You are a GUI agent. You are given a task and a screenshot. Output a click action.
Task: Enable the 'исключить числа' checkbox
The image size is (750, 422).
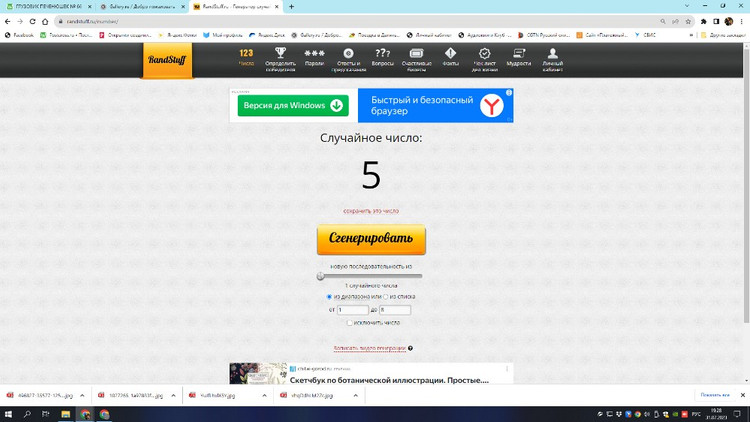(349, 323)
